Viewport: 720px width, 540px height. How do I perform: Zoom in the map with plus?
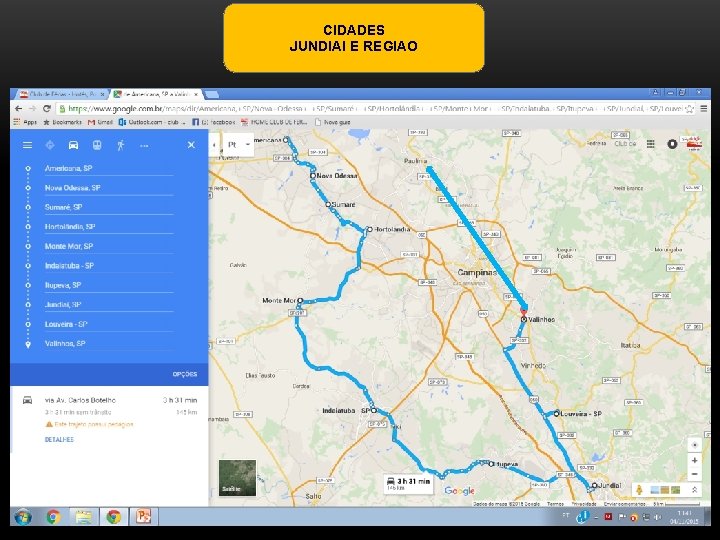tap(694, 460)
